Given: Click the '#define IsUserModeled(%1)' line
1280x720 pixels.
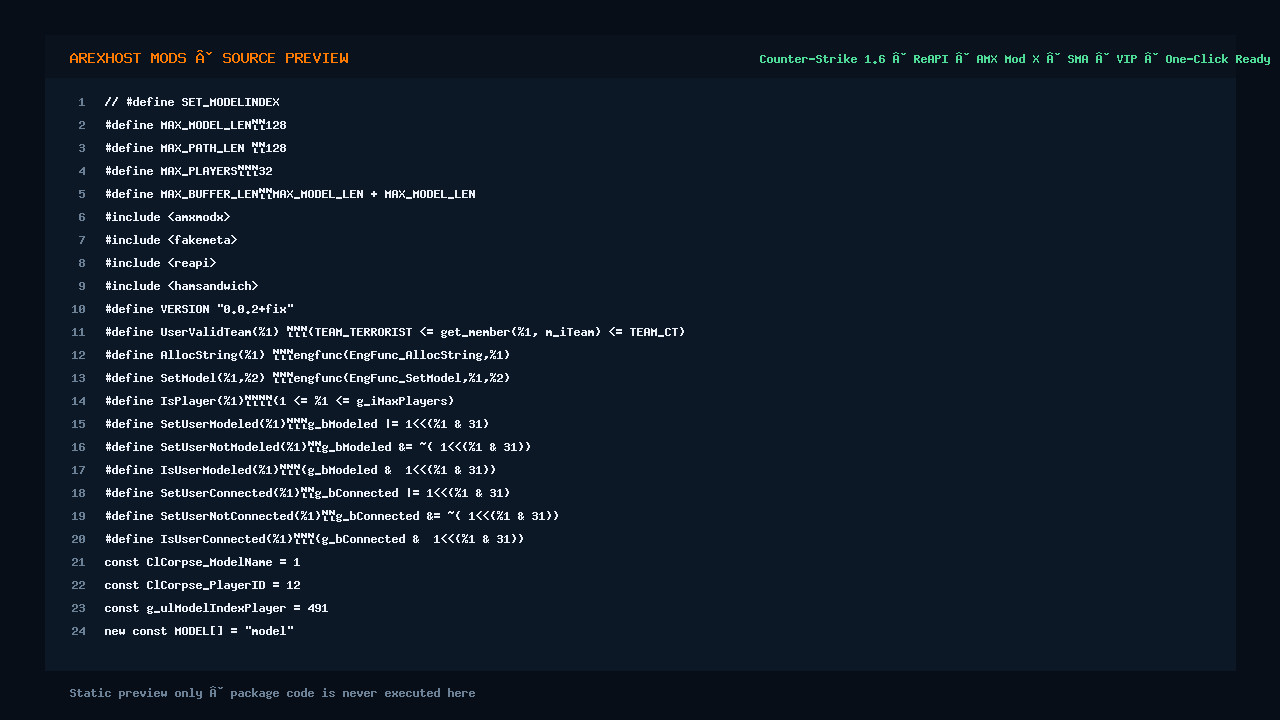Looking at the screenshot, I should [300, 470].
